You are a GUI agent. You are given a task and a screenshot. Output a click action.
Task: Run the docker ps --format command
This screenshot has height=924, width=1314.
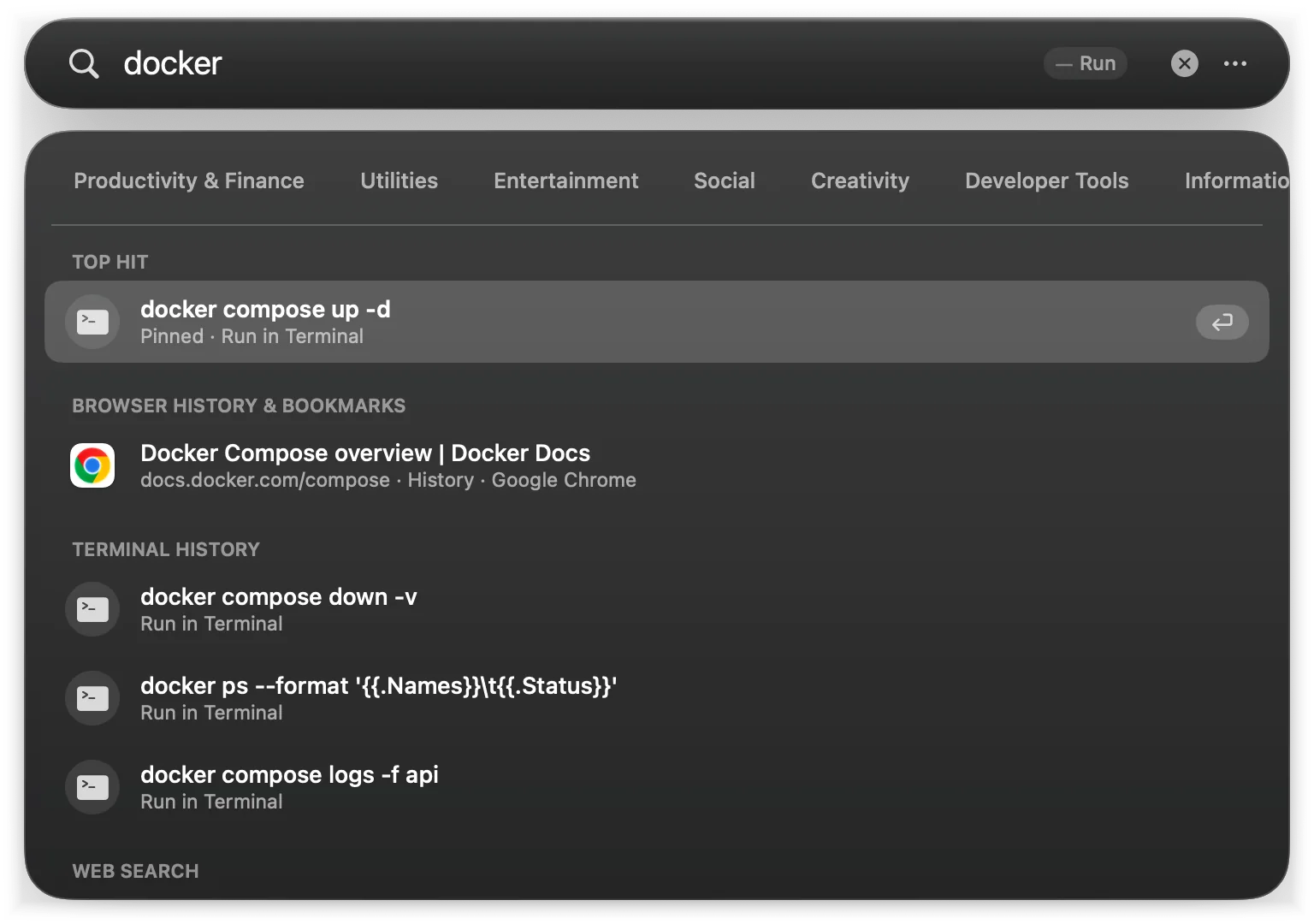pyautogui.click(x=657, y=698)
